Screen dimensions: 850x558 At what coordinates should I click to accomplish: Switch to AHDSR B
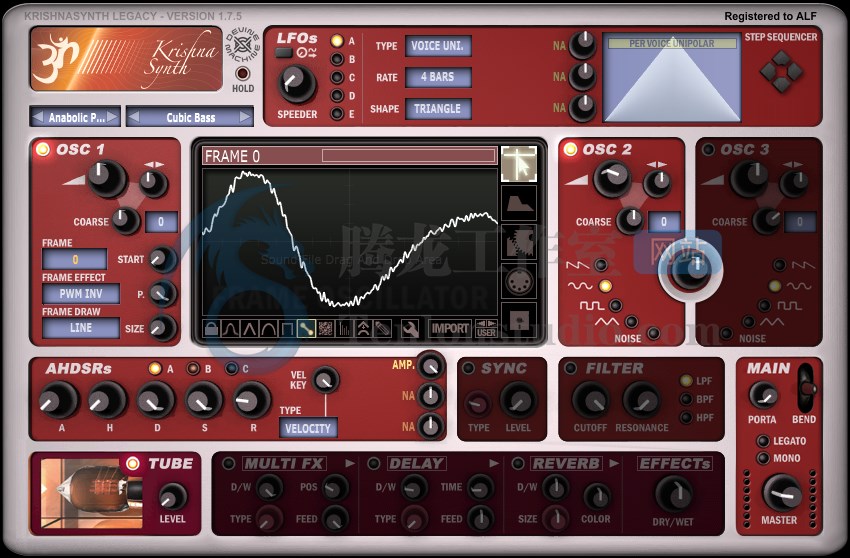[193, 369]
